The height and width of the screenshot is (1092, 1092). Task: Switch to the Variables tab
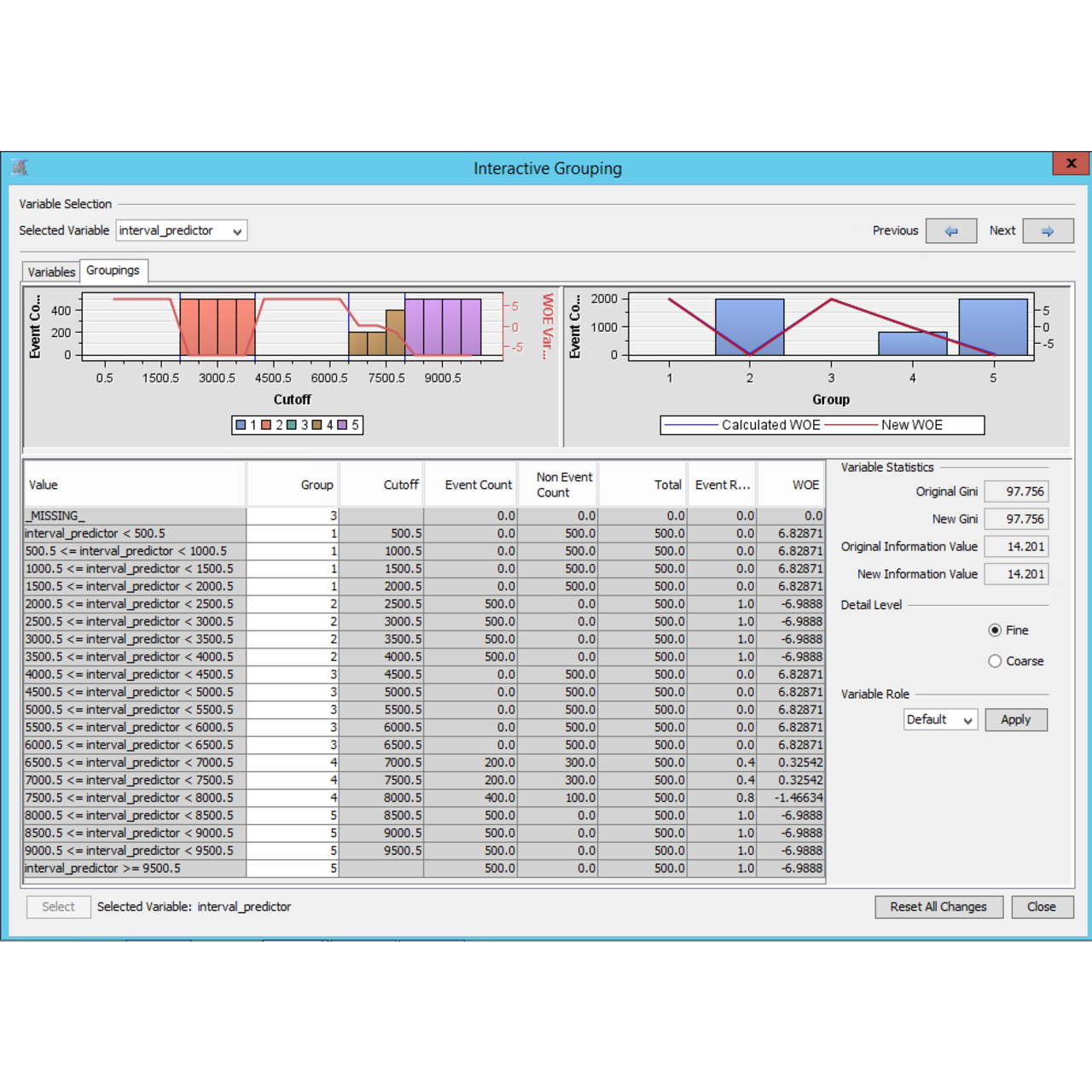[x=51, y=272]
